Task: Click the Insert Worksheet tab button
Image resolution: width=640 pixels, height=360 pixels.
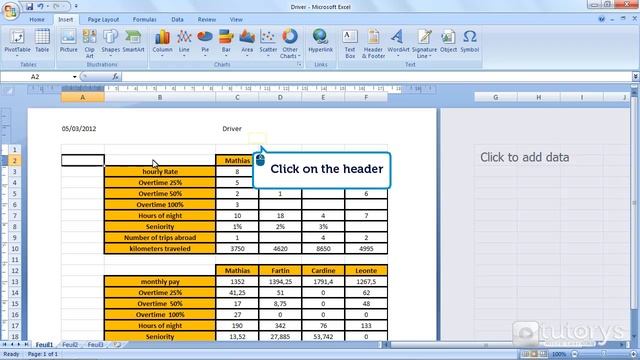Action: coord(117,345)
